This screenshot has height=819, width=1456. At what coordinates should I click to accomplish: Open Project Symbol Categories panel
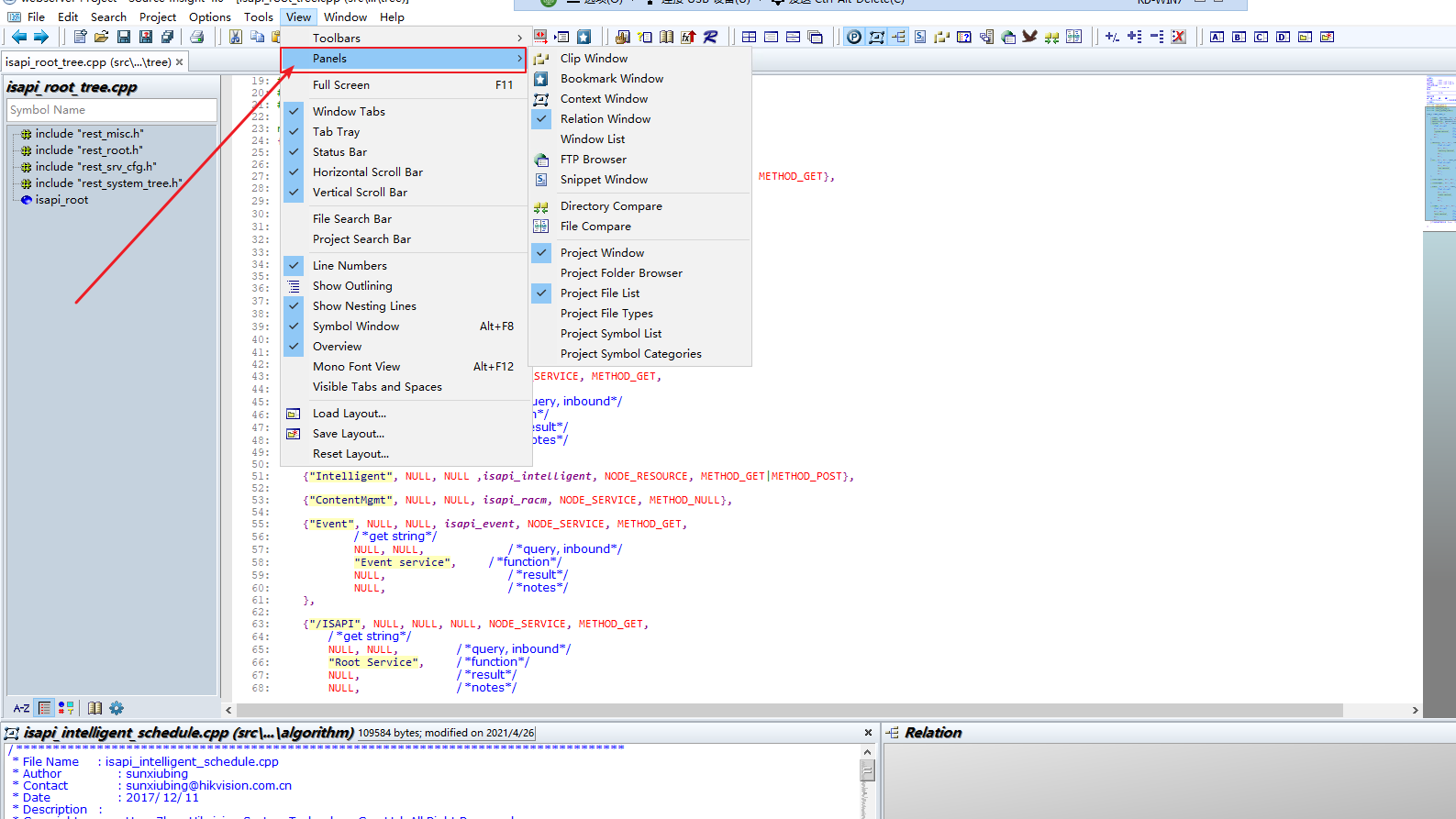pyautogui.click(x=639, y=353)
